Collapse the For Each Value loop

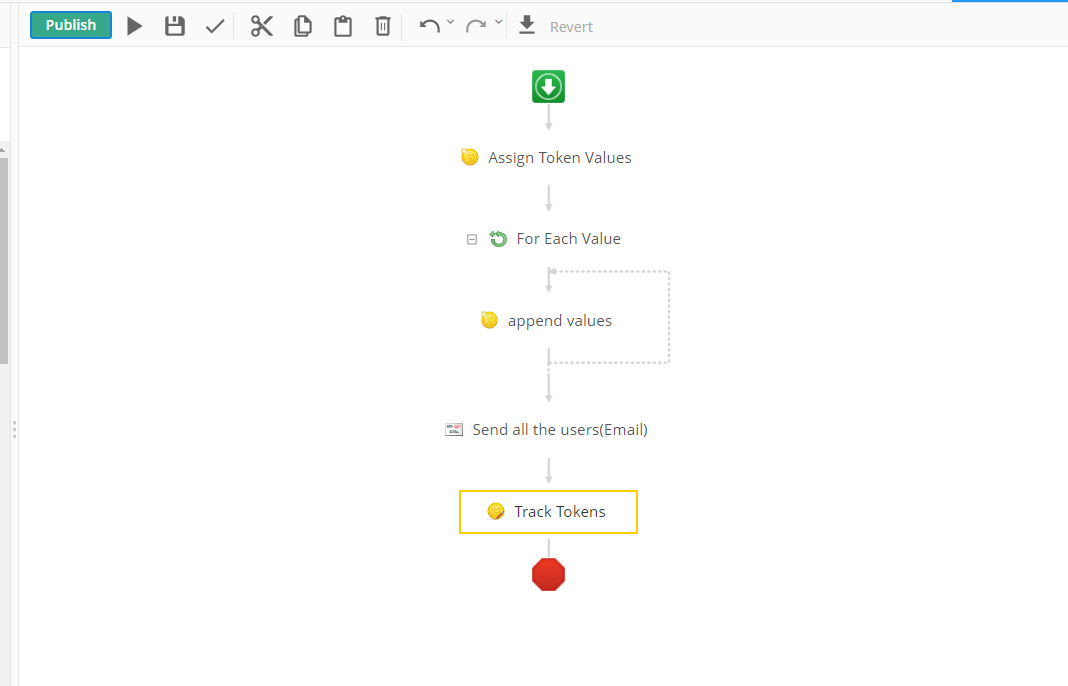(x=472, y=239)
